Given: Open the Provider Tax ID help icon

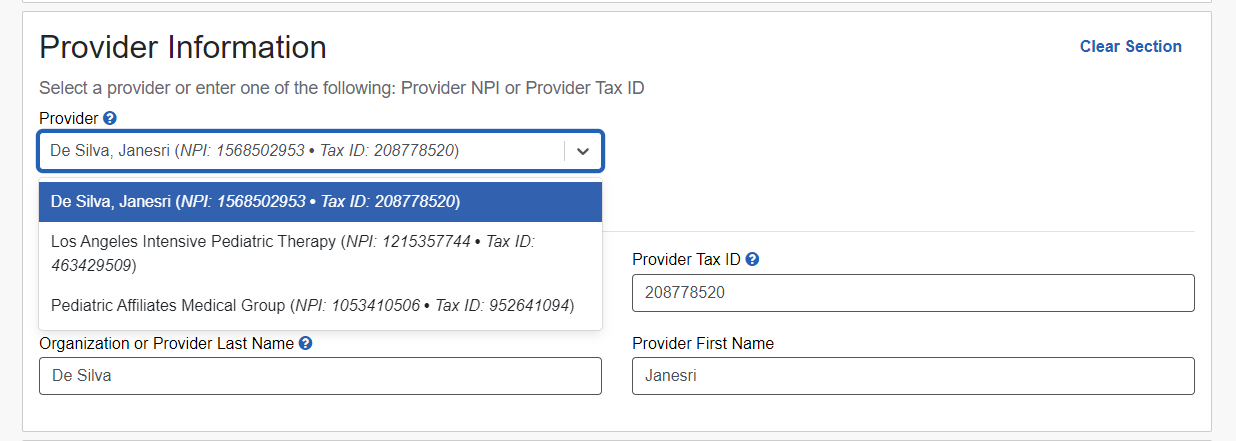Looking at the screenshot, I should 752,259.
